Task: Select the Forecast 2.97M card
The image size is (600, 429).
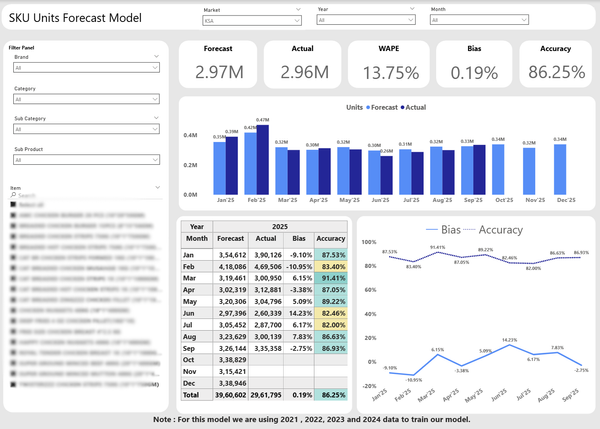Action: tap(218, 64)
